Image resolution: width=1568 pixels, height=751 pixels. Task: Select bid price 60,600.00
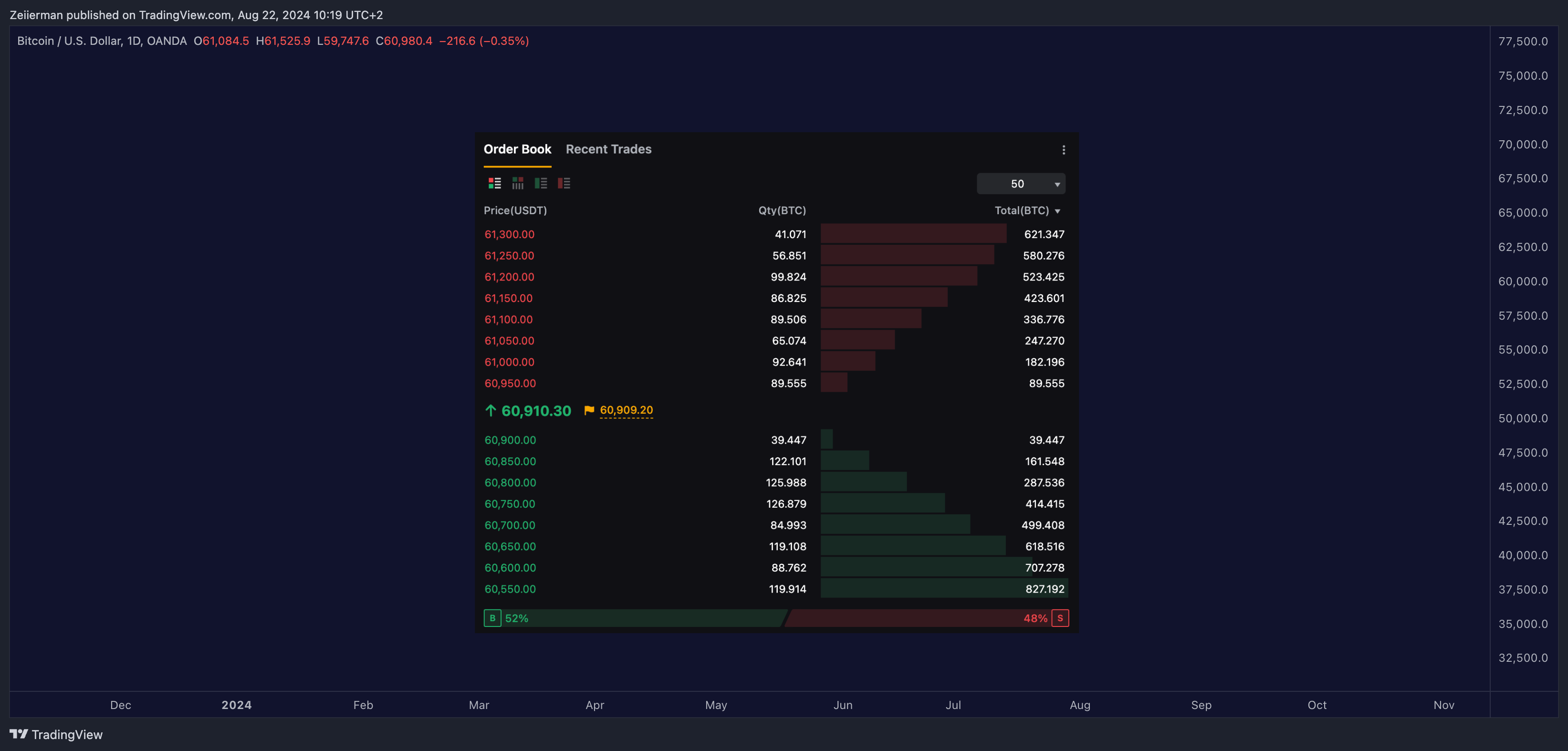tap(510, 568)
